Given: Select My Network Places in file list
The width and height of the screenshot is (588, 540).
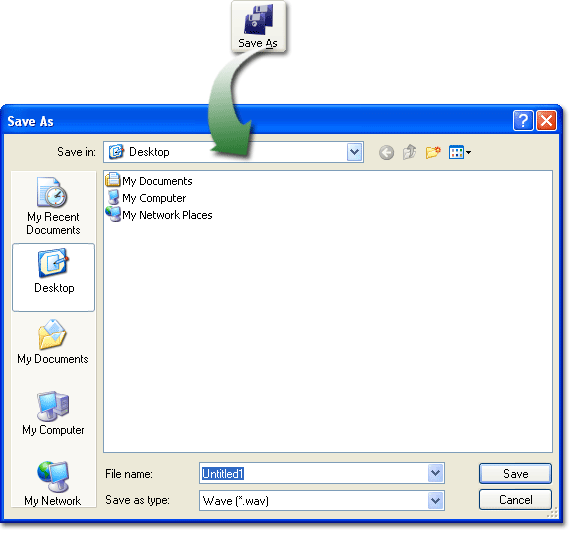Looking at the screenshot, I should click(x=159, y=215).
